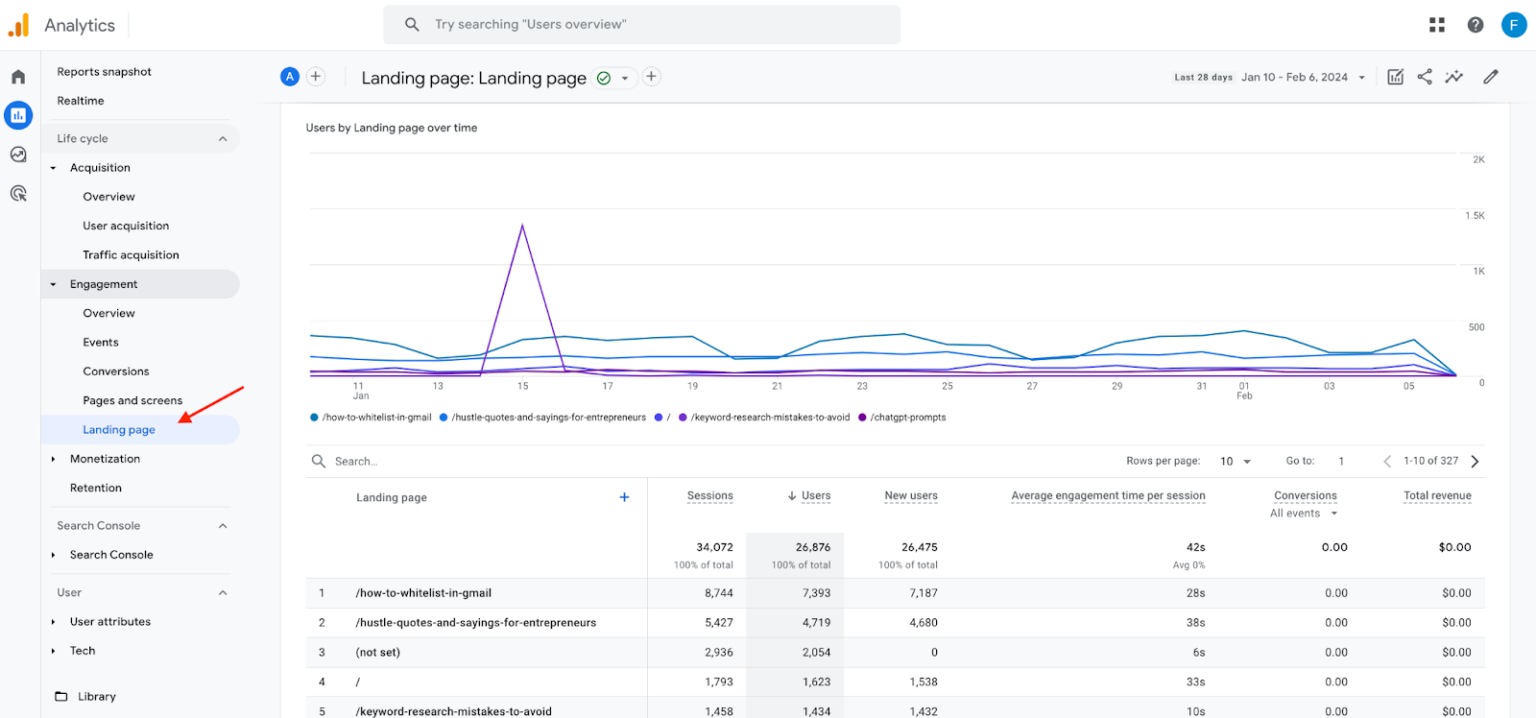1536x718 pixels.
Task: Collapse the Life cycle section
Action: pos(222,138)
